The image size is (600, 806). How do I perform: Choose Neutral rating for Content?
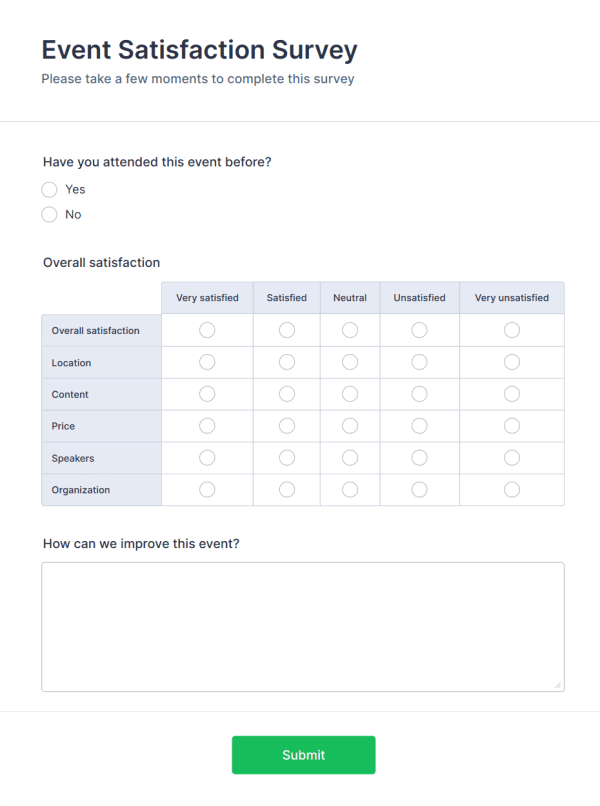tap(350, 394)
